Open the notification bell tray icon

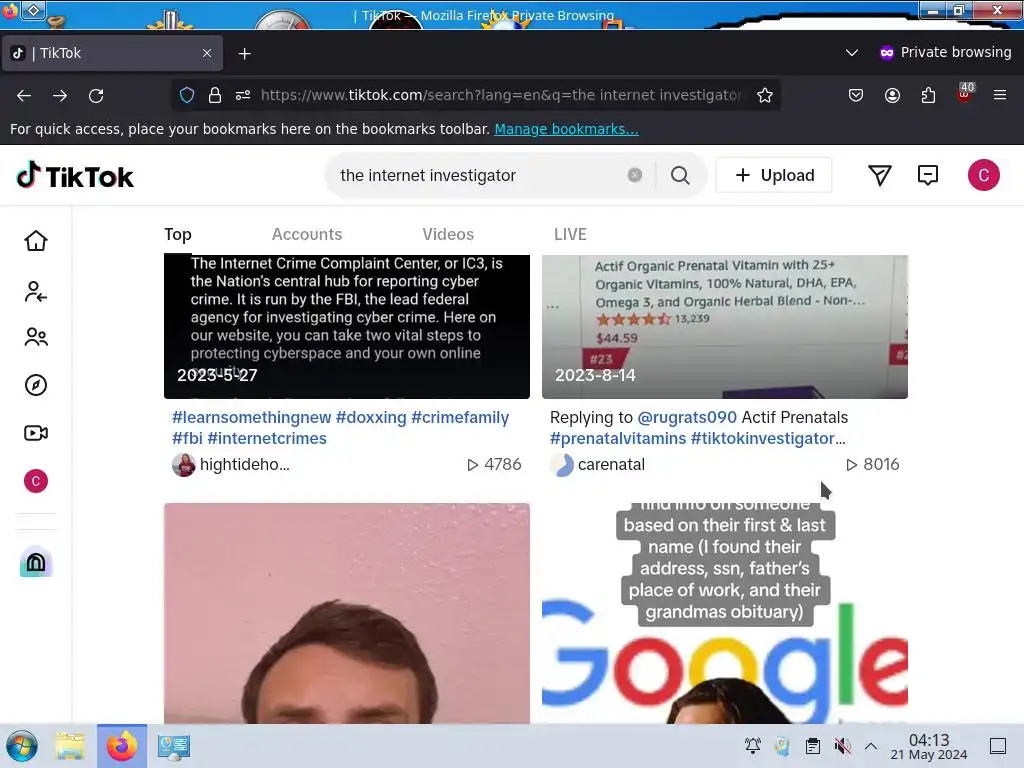pyautogui.click(x=752, y=746)
